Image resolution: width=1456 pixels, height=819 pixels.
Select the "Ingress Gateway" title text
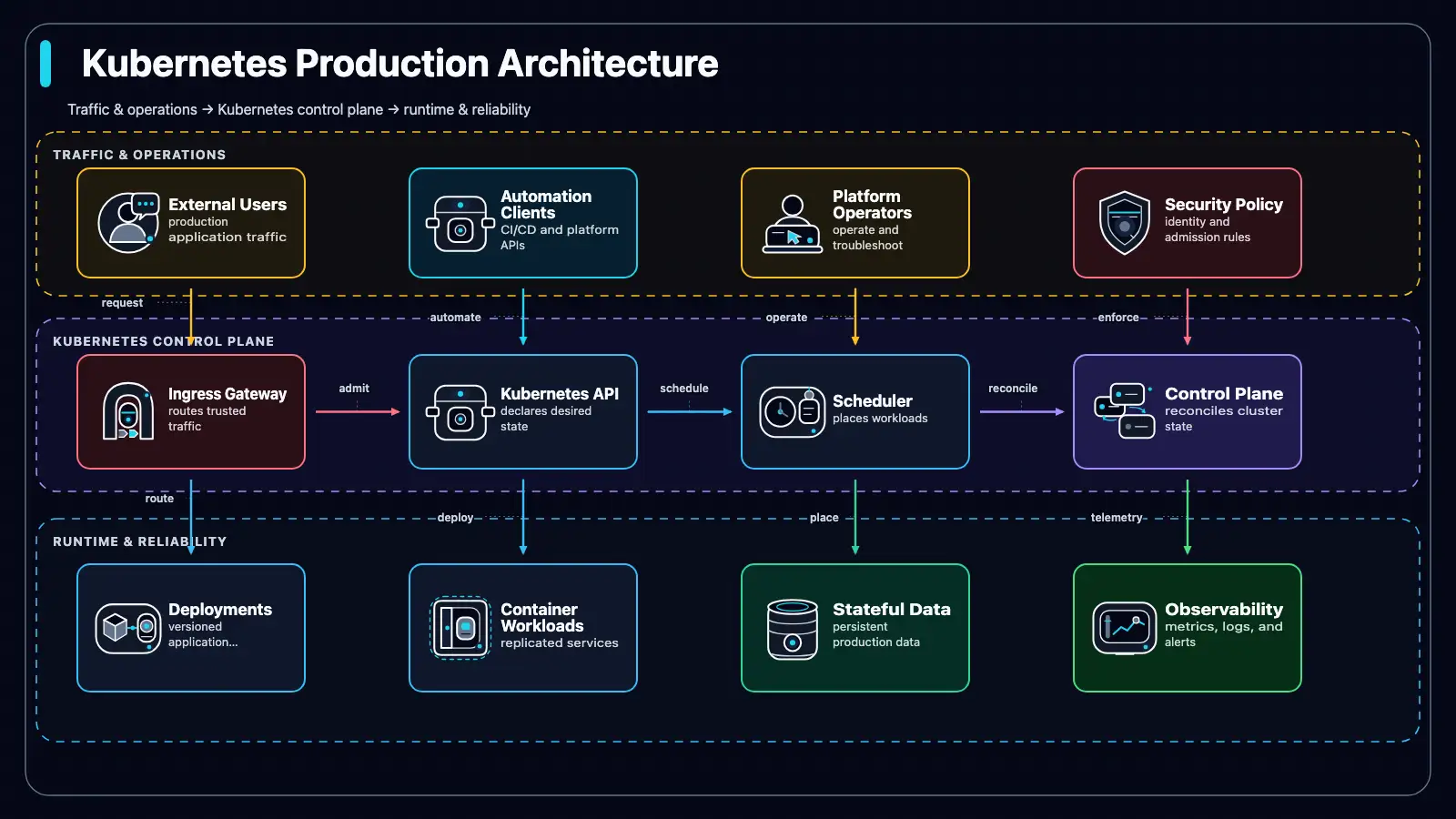[227, 394]
